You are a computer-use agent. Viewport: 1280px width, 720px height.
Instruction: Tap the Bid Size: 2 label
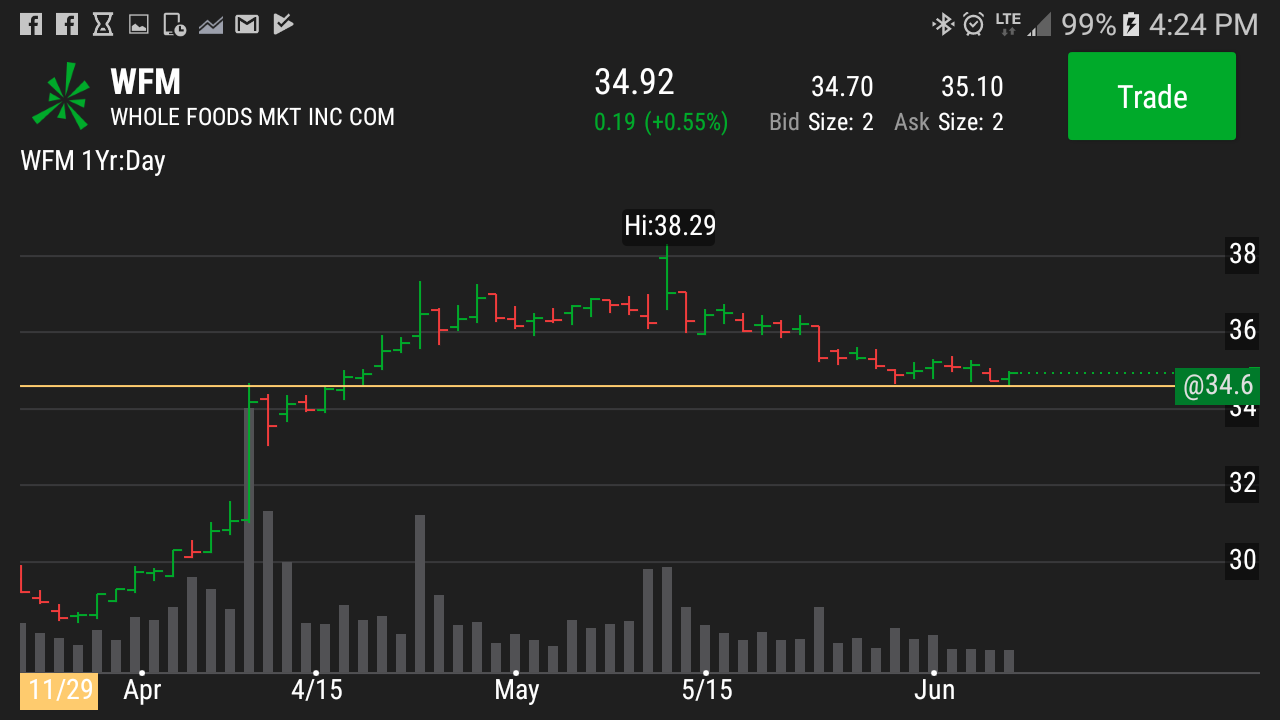click(821, 122)
